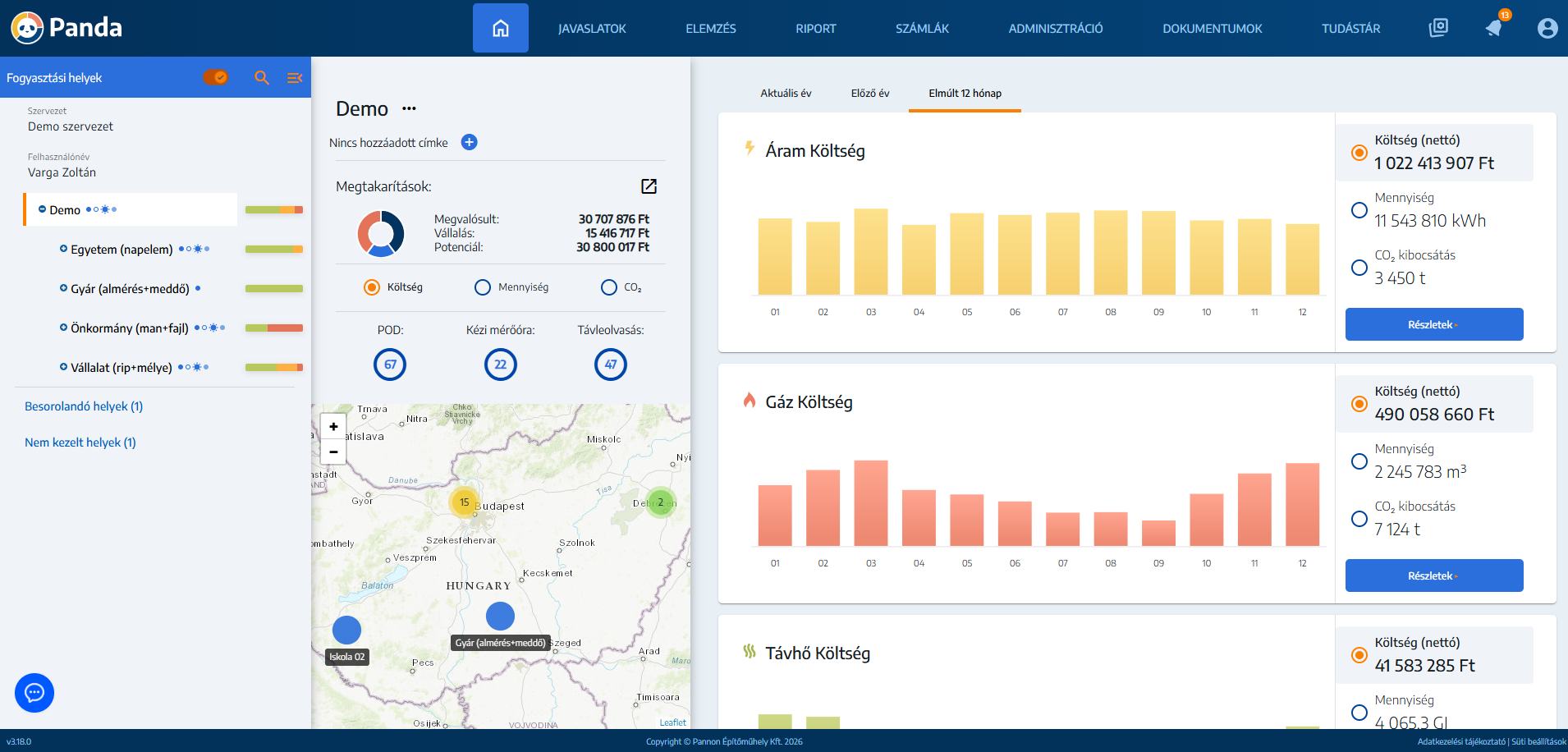Open the chat support bubble
This screenshot has width=1568, height=752.
point(34,693)
